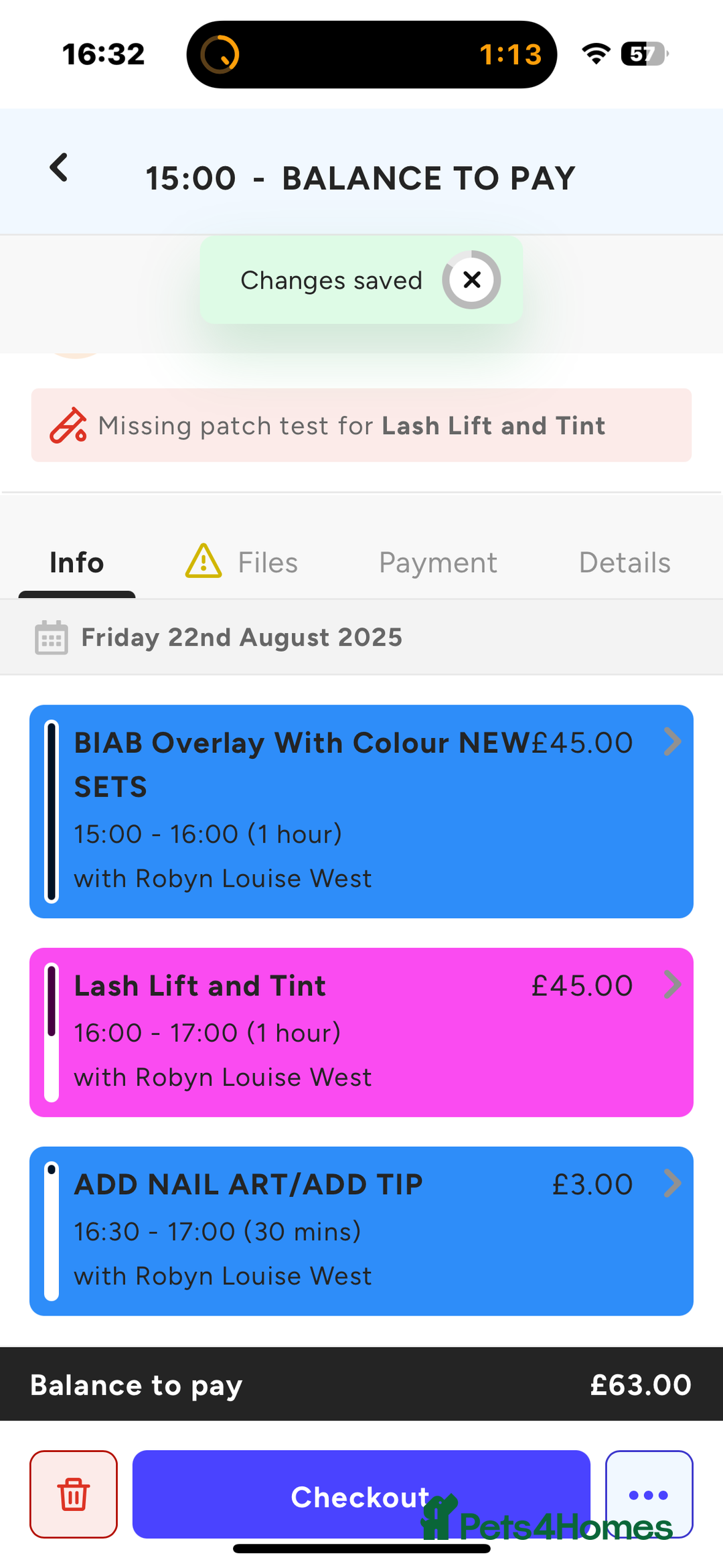723x1568 pixels.
Task: Tap the red trash delete button
Action: coord(74,1494)
